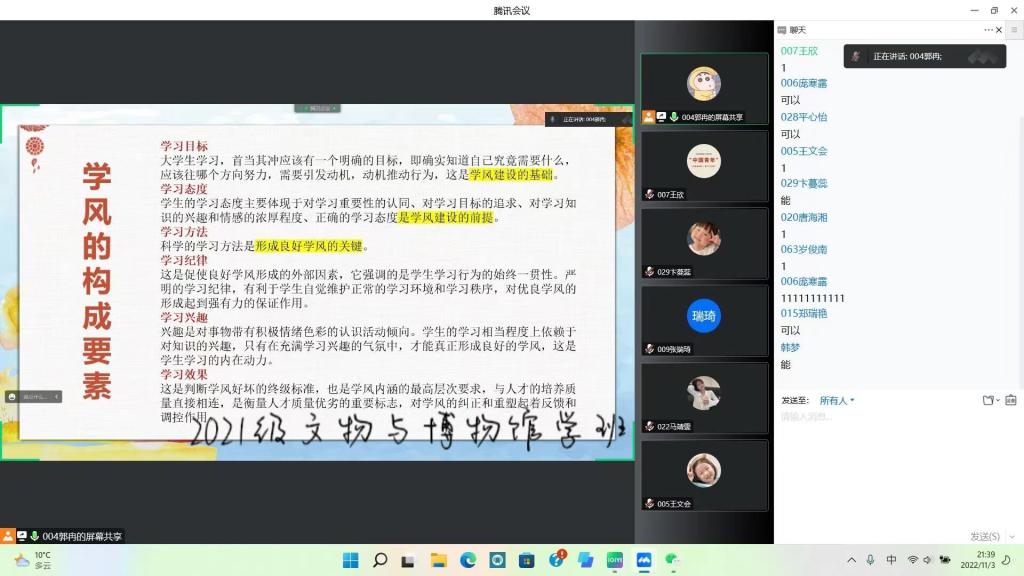Open Windows taskbar search
Screen dimensions: 1024x576
click(379, 560)
